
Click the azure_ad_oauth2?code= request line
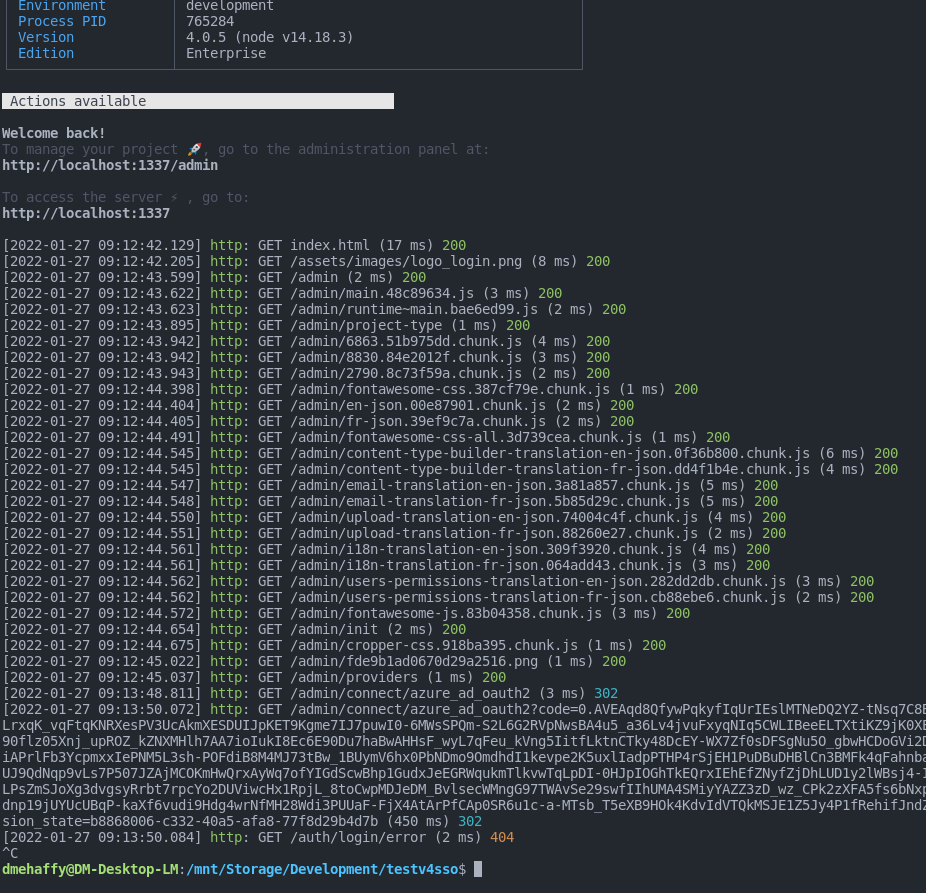[464, 709]
